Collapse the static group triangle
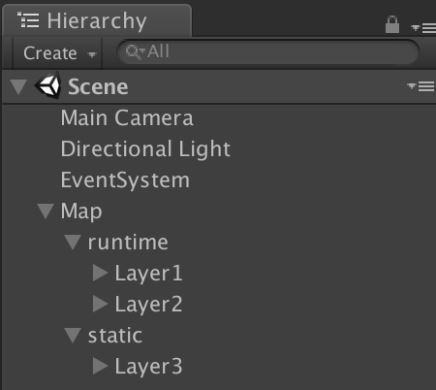436x390 pixels. coord(73,335)
